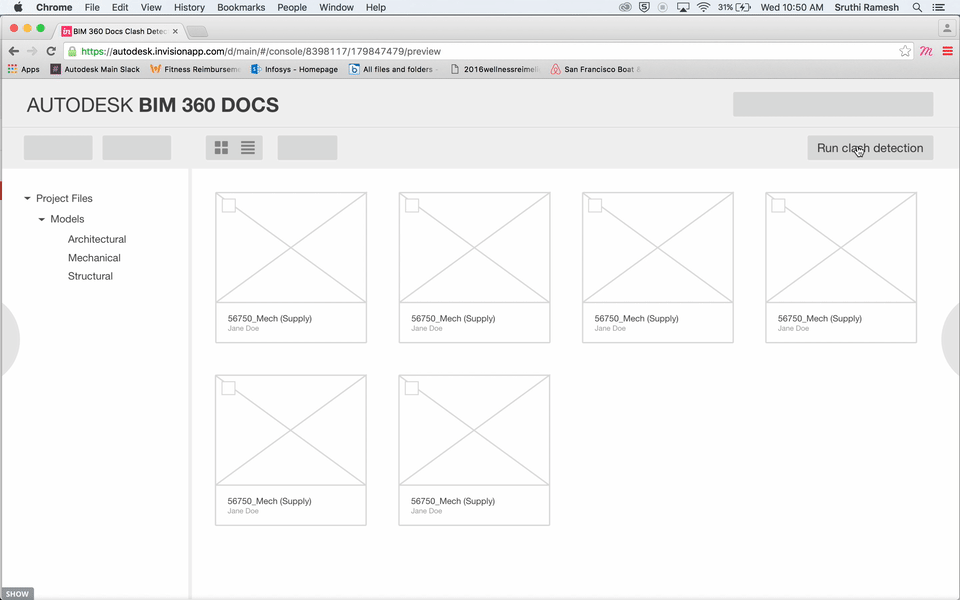Tick checkbox on first card, top row

[x=229, y=206]
